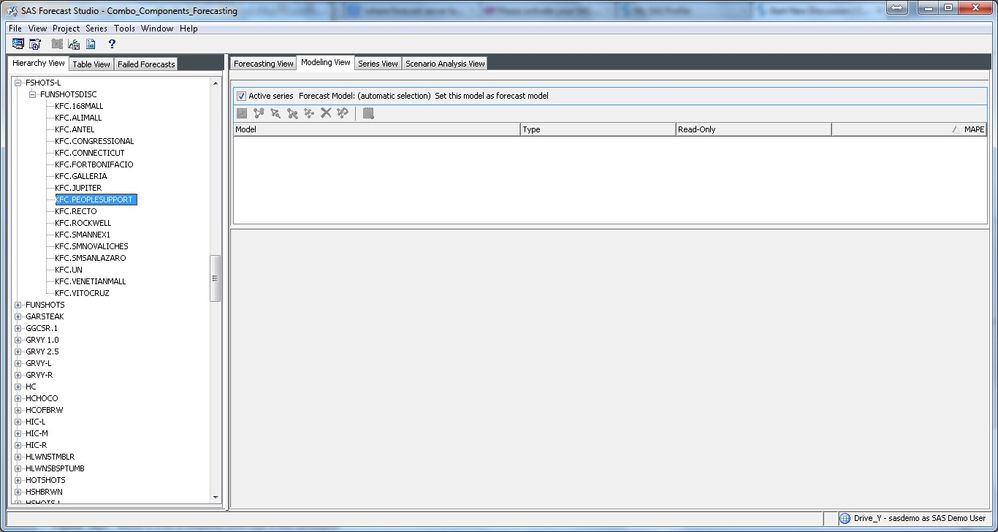The height and width of the screenshot is (532, 998).
Task: Open the Tools menu
Action: 125,29
